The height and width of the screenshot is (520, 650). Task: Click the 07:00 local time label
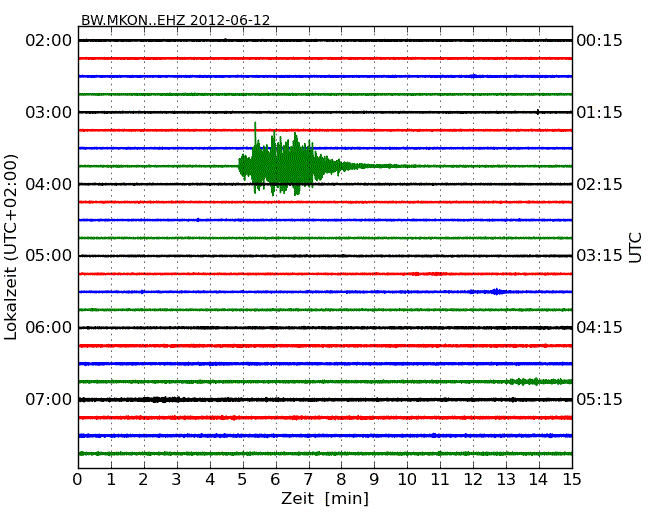(49, 399)
